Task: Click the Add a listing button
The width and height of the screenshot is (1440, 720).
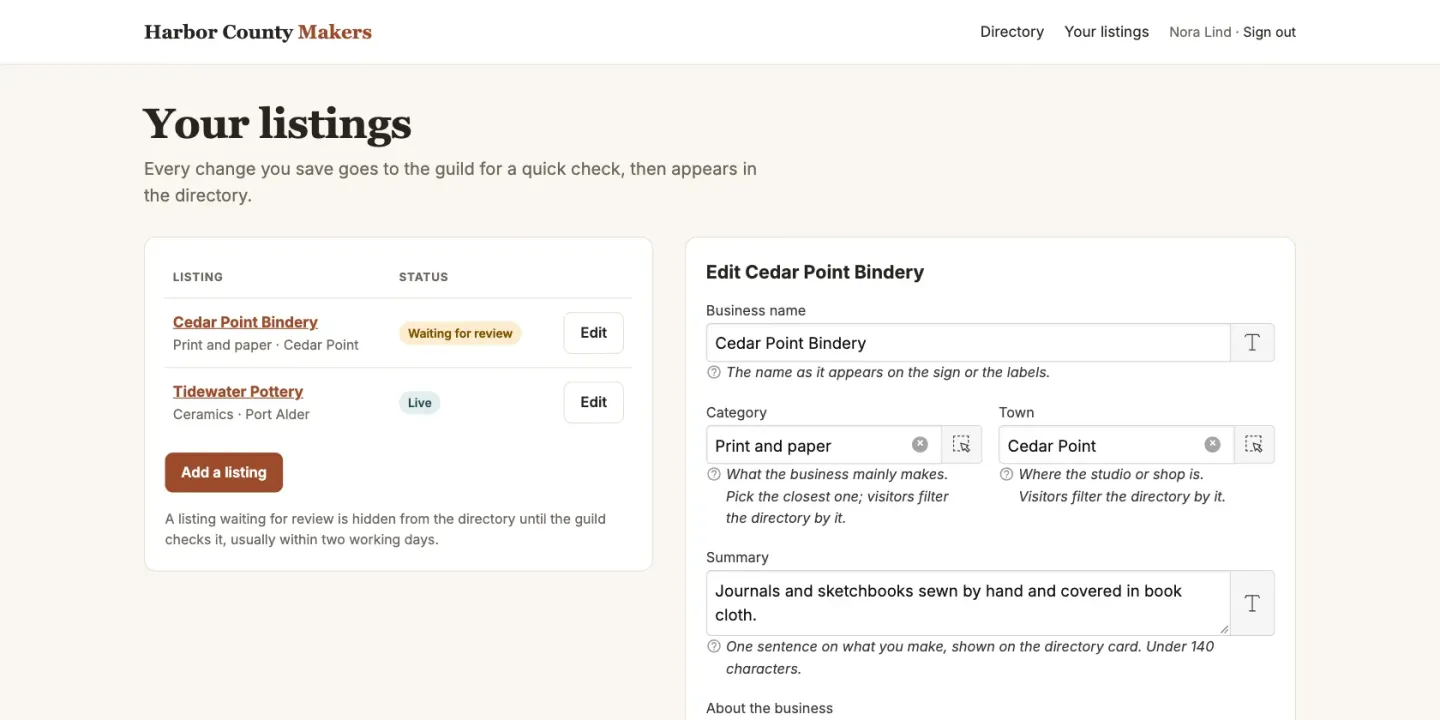Action: 224,472
